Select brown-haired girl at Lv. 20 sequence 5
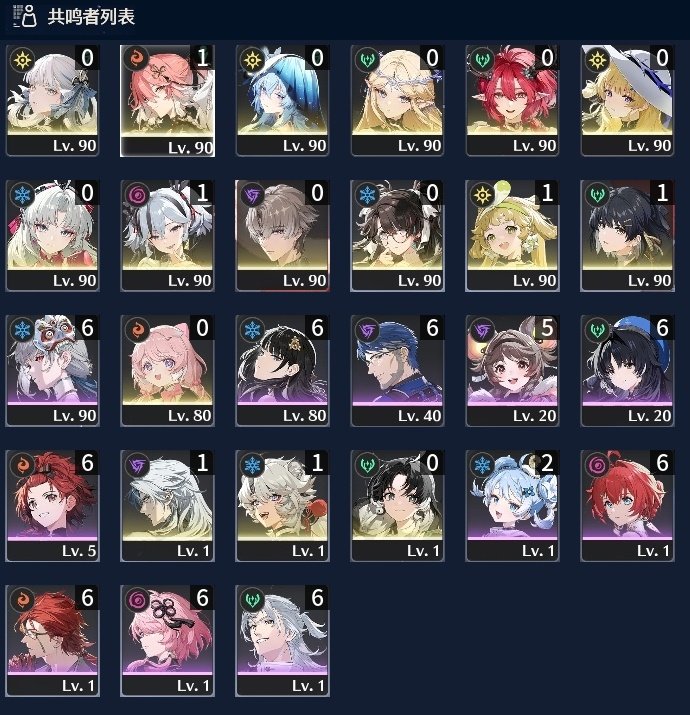690x715 pixels. [512, 370]
